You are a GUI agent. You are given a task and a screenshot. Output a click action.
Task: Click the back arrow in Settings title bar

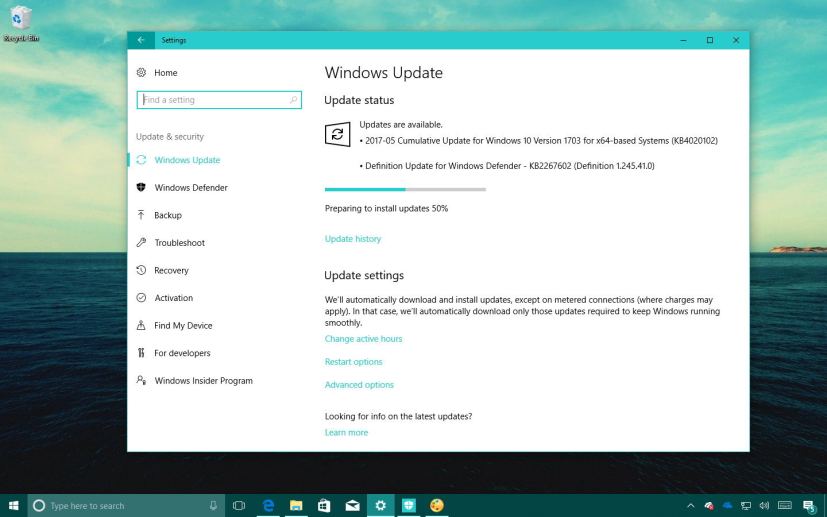pyautogui.click(x=141, y=40)
